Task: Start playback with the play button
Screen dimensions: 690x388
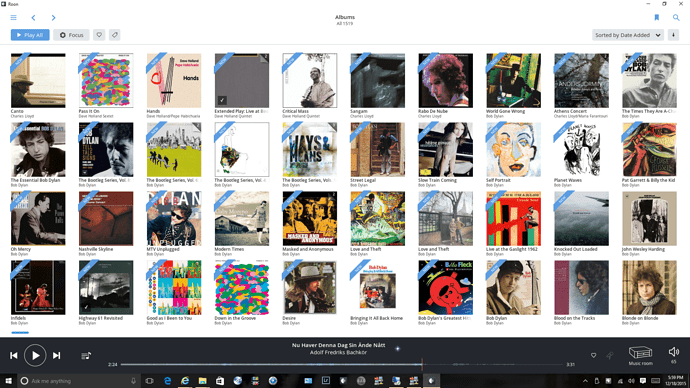Action: coord(35,355)
